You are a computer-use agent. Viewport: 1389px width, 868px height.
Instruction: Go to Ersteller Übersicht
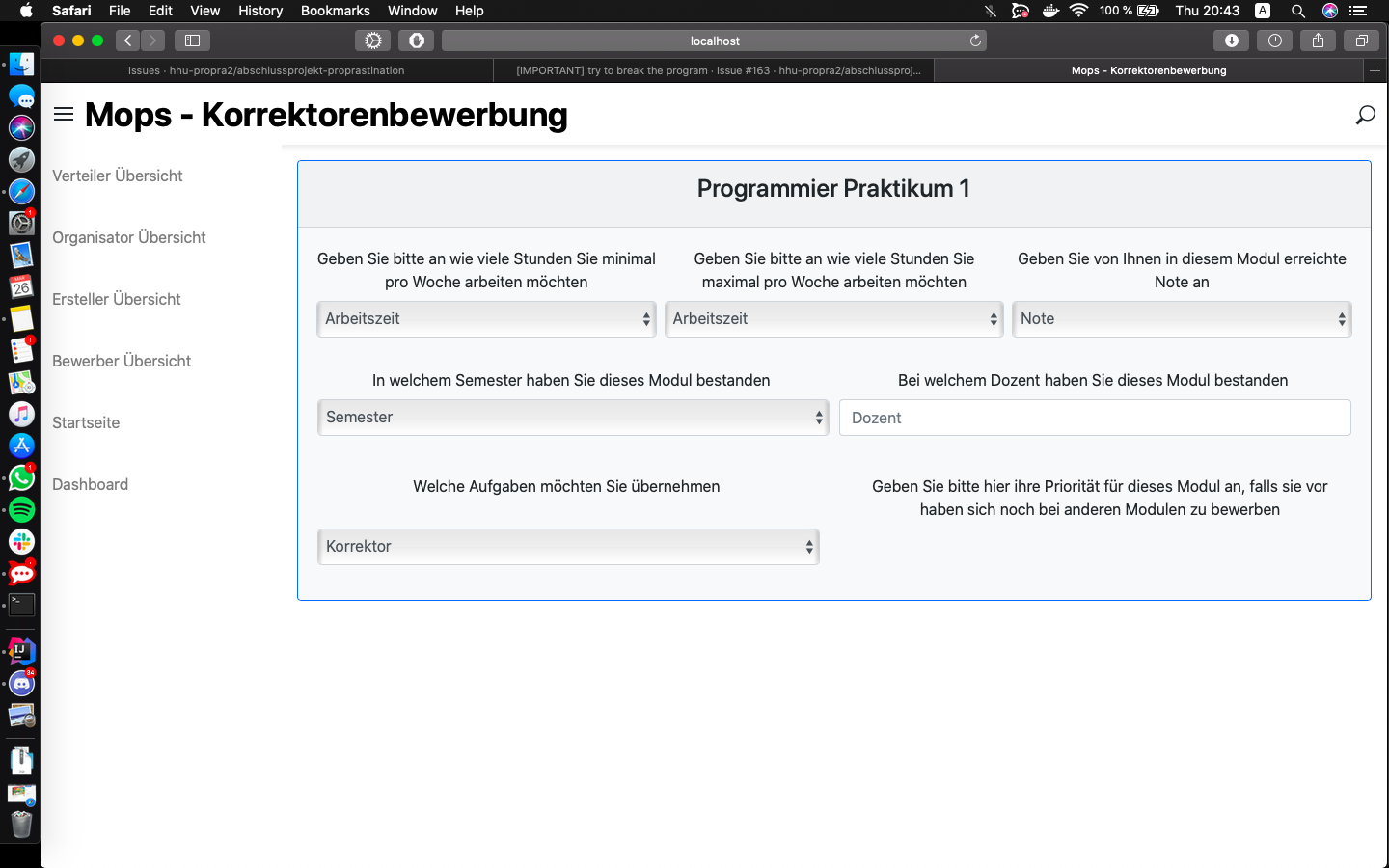coord(117,299)
